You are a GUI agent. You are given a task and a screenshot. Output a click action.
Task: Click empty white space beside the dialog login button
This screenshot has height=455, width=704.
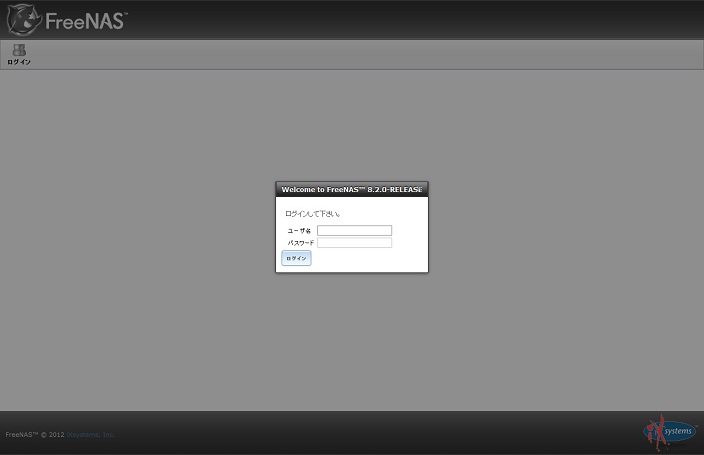[x=370, y=259]
